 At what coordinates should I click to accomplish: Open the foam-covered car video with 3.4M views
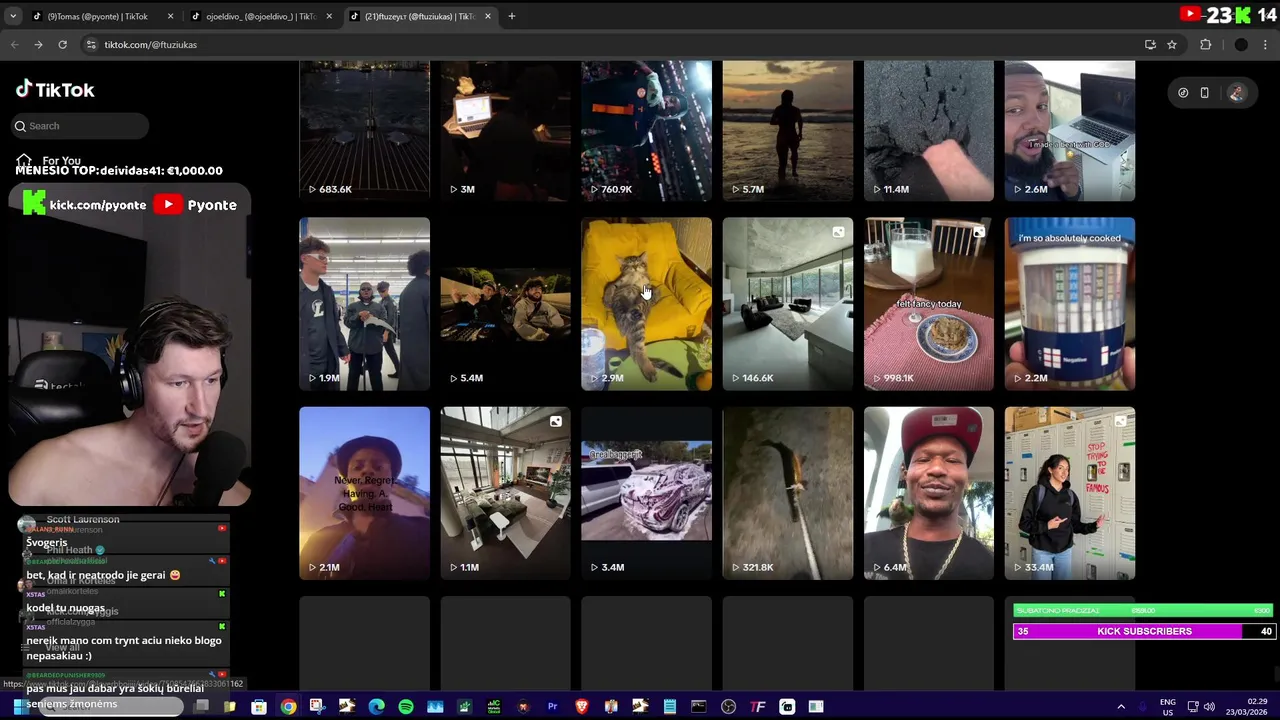point(646,492)
